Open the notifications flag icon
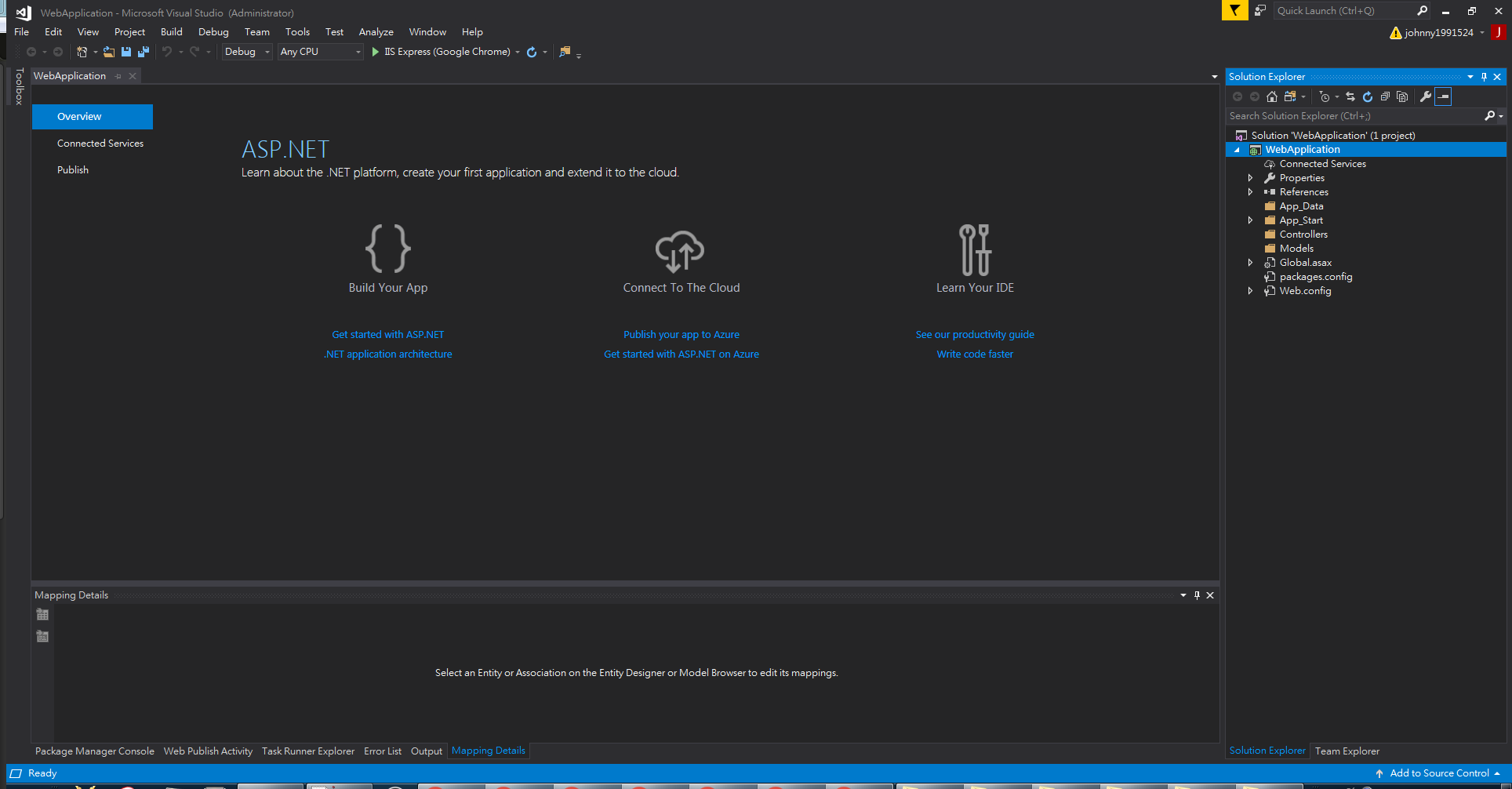1512x789 pixels. pos(1235,10)
